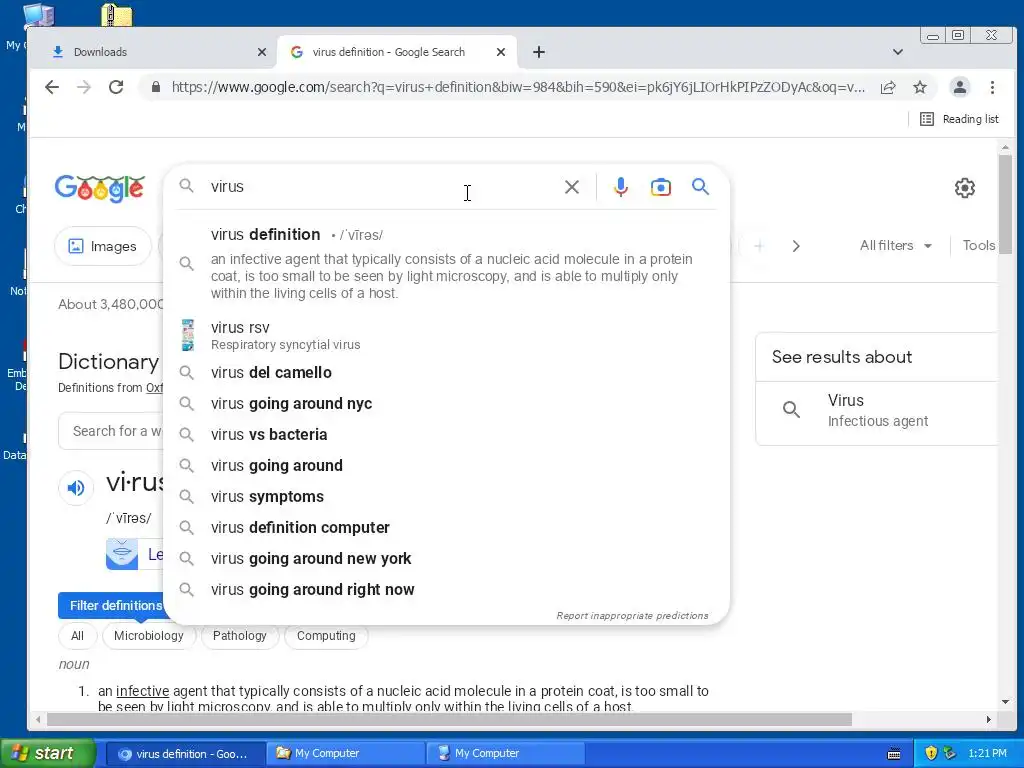Submit search with magnifier button
The width and height of the screenshot is (1024, 768).
tap(700, 187)
